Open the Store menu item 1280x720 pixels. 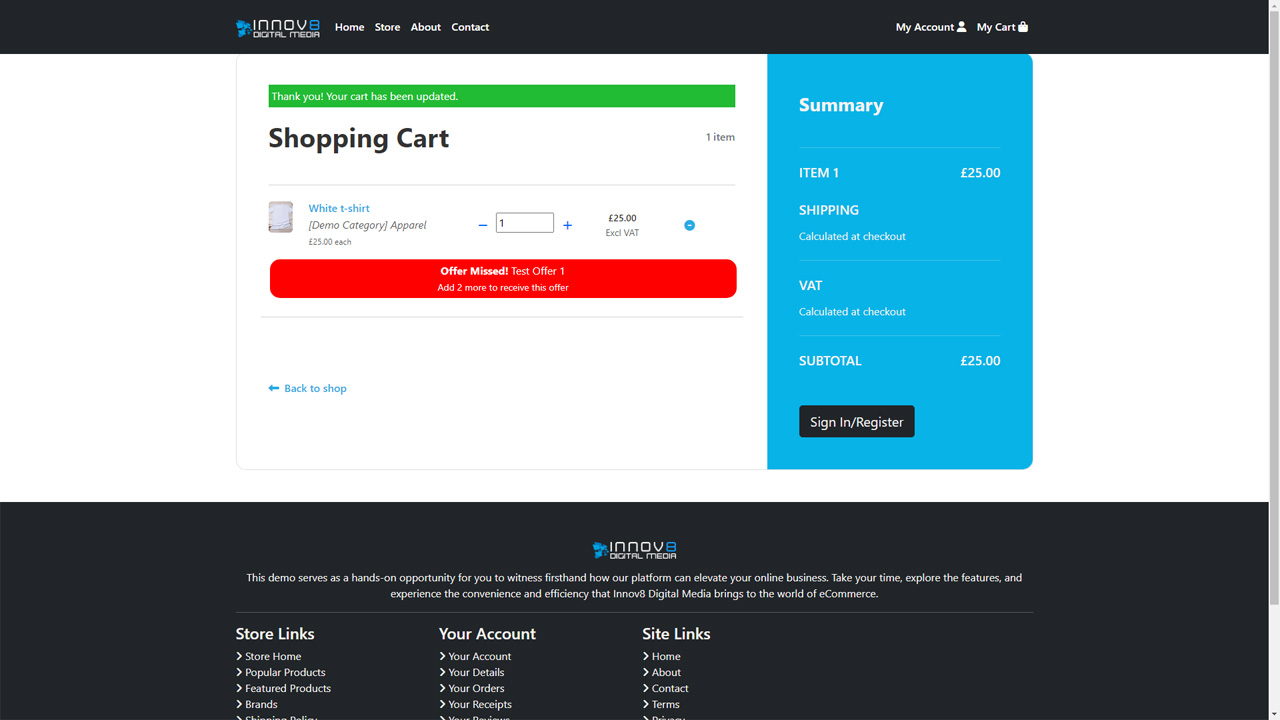pos(387,27)
